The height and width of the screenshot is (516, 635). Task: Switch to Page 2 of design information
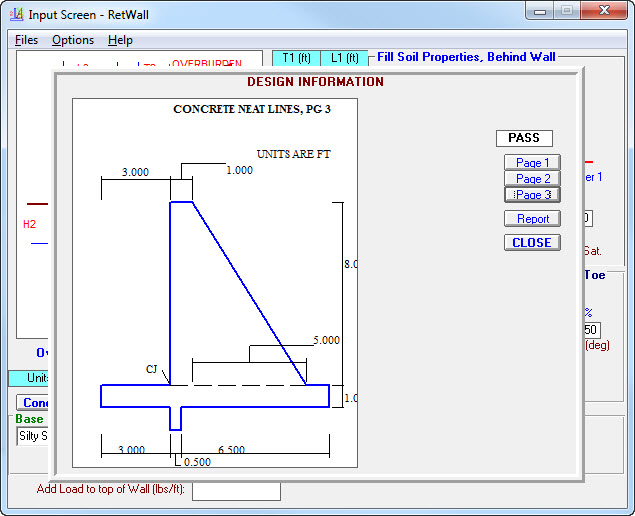(532, 179)
